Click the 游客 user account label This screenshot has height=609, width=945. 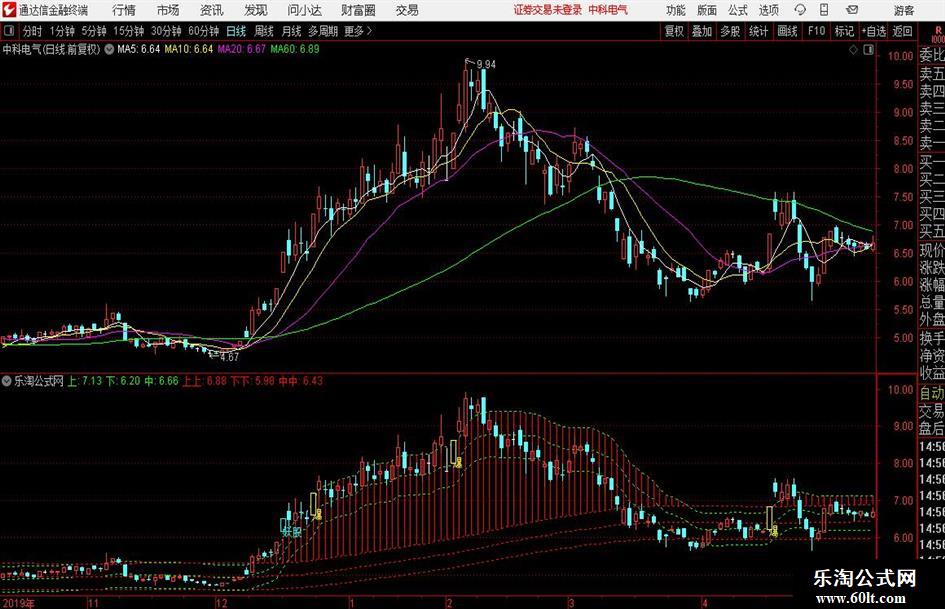tap(903, 10)
